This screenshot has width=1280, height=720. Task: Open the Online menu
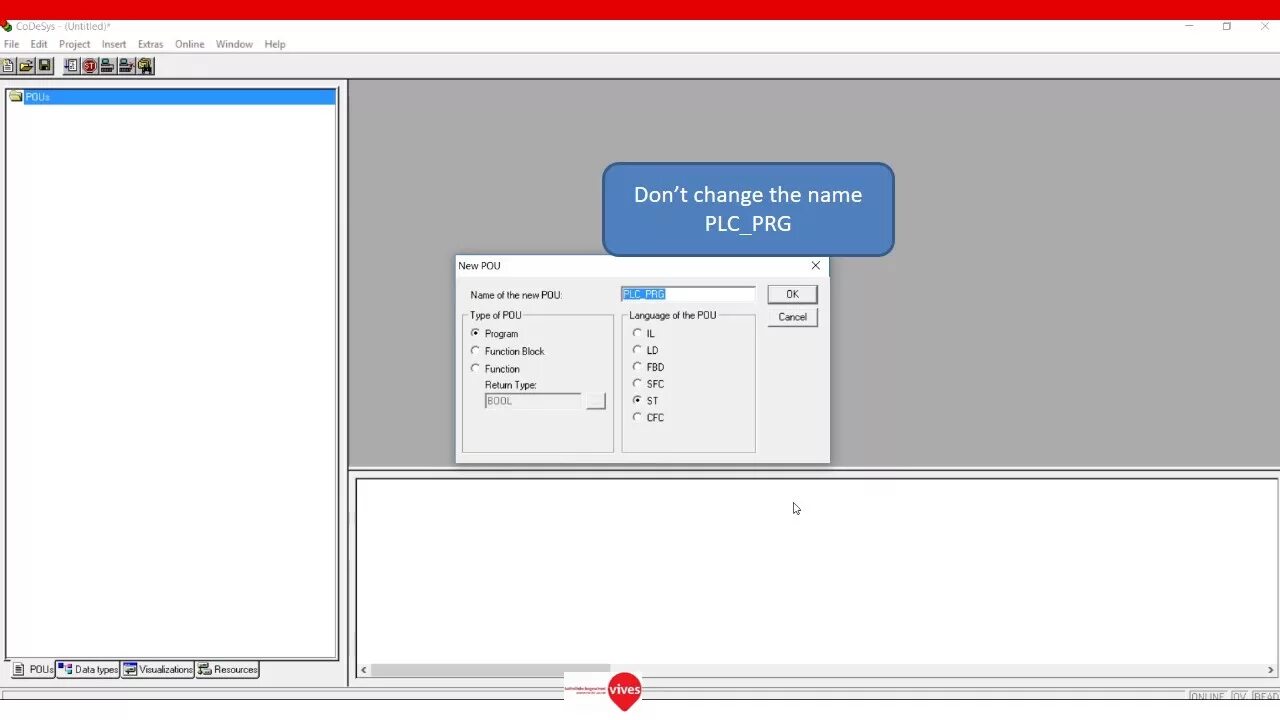pos(190,44)
